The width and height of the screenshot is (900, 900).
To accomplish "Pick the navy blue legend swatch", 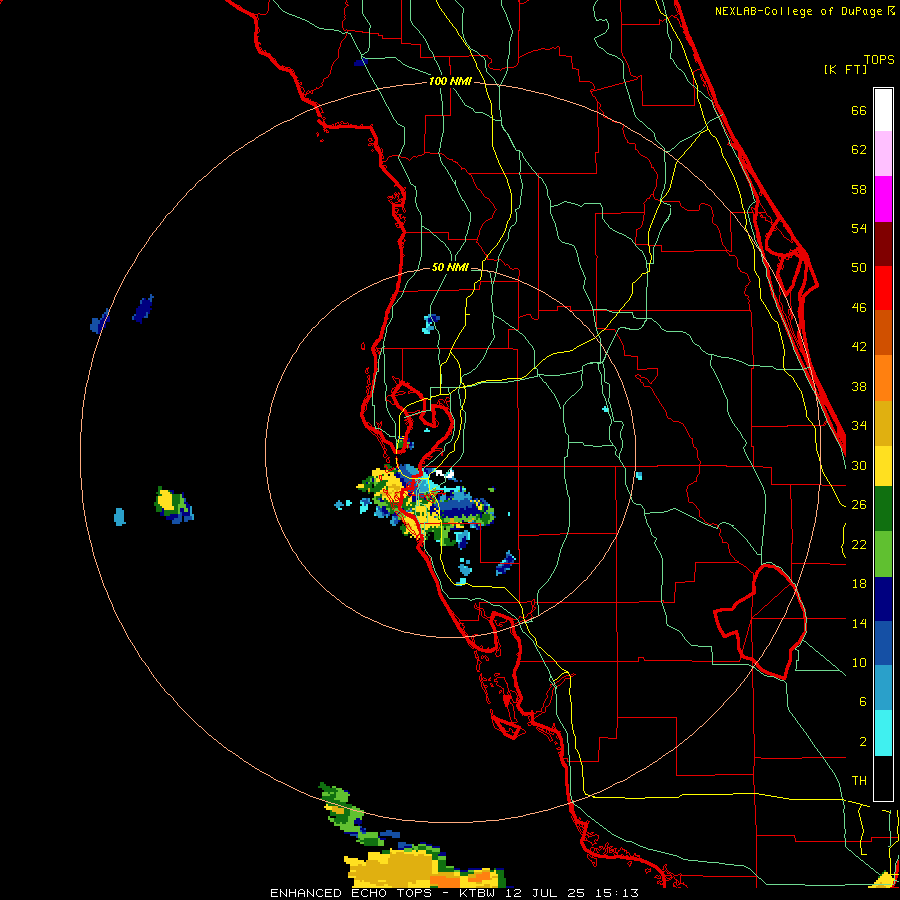I will [883, 599].
